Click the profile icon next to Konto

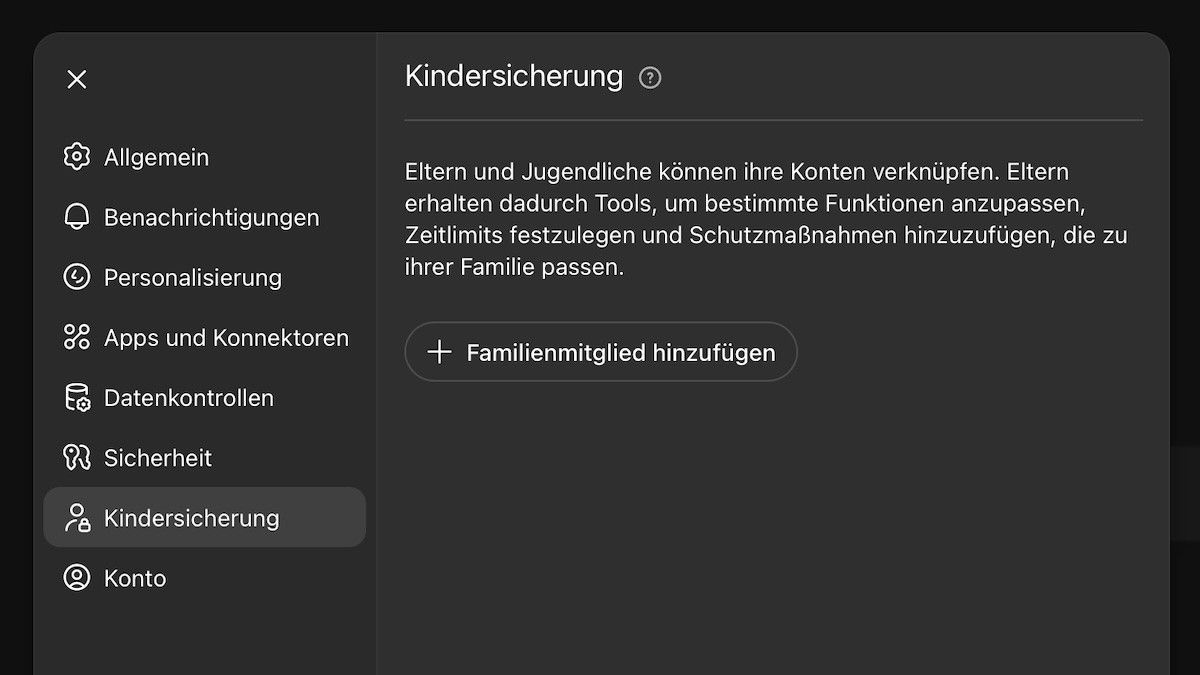click(77, 577)
